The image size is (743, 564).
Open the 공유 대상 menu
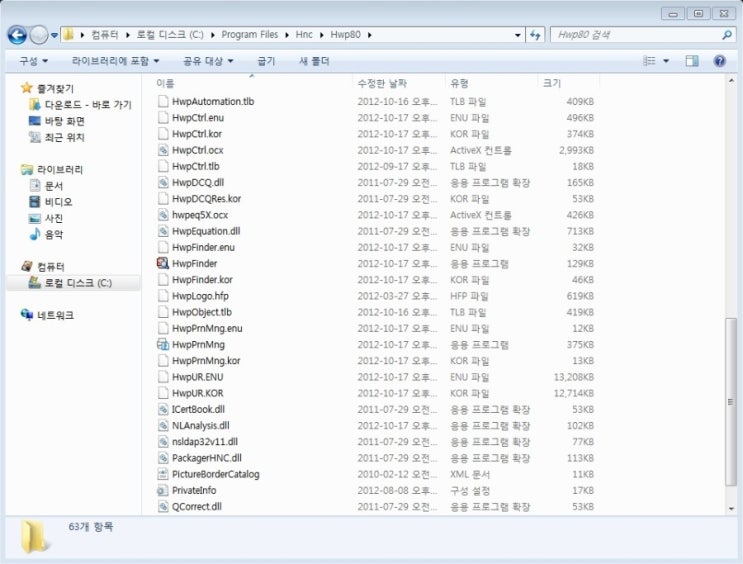(x=208, y=61)
